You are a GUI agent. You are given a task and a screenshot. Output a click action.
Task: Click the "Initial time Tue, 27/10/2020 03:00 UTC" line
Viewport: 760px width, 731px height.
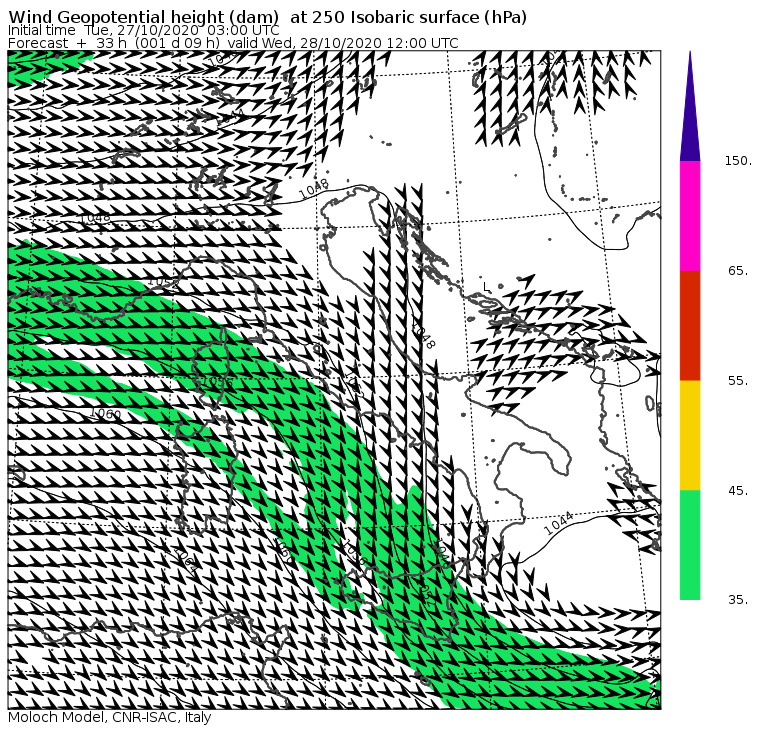click(143, 30)
